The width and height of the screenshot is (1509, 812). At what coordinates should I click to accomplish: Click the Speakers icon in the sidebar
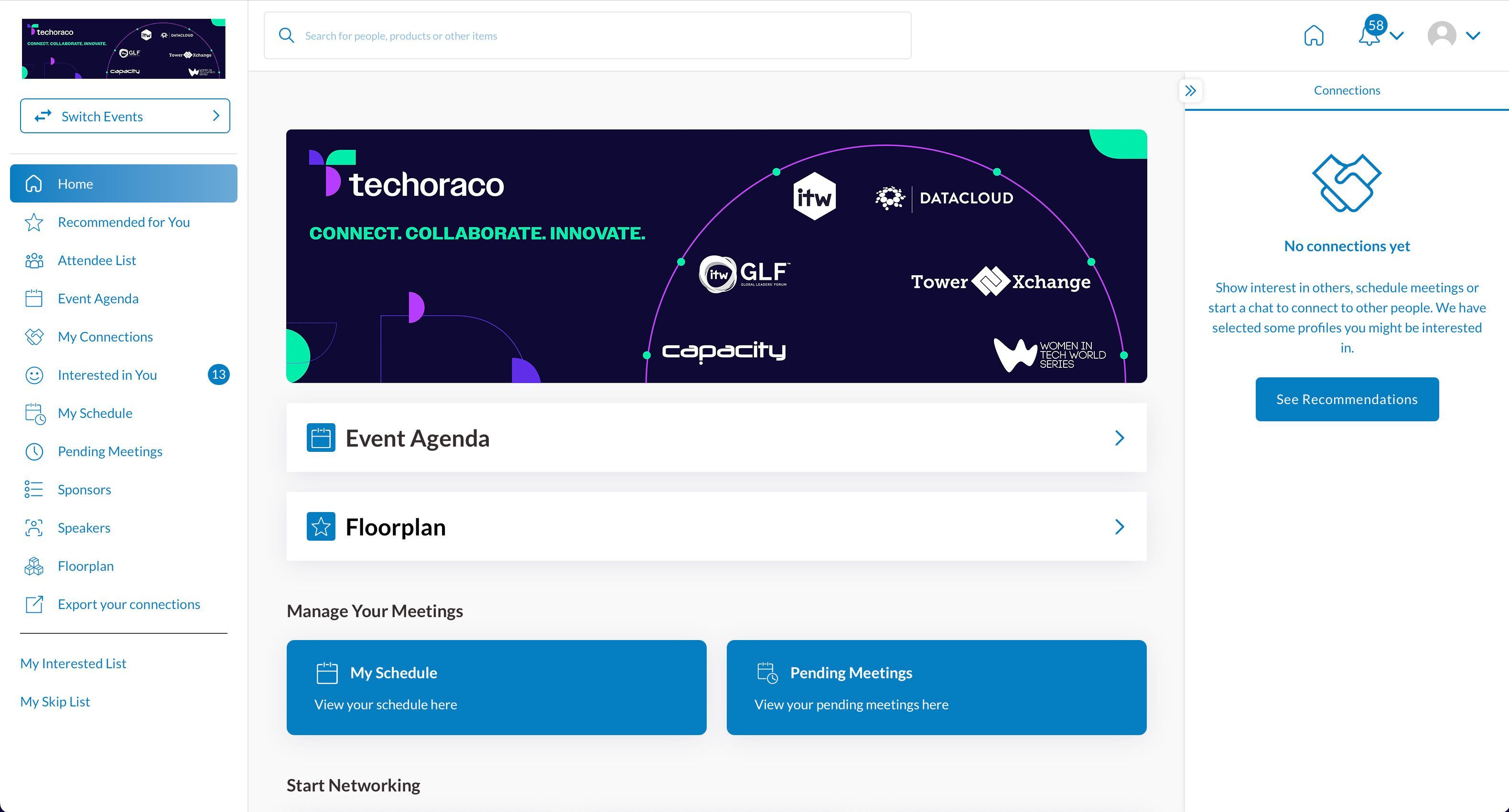[34, 527]
